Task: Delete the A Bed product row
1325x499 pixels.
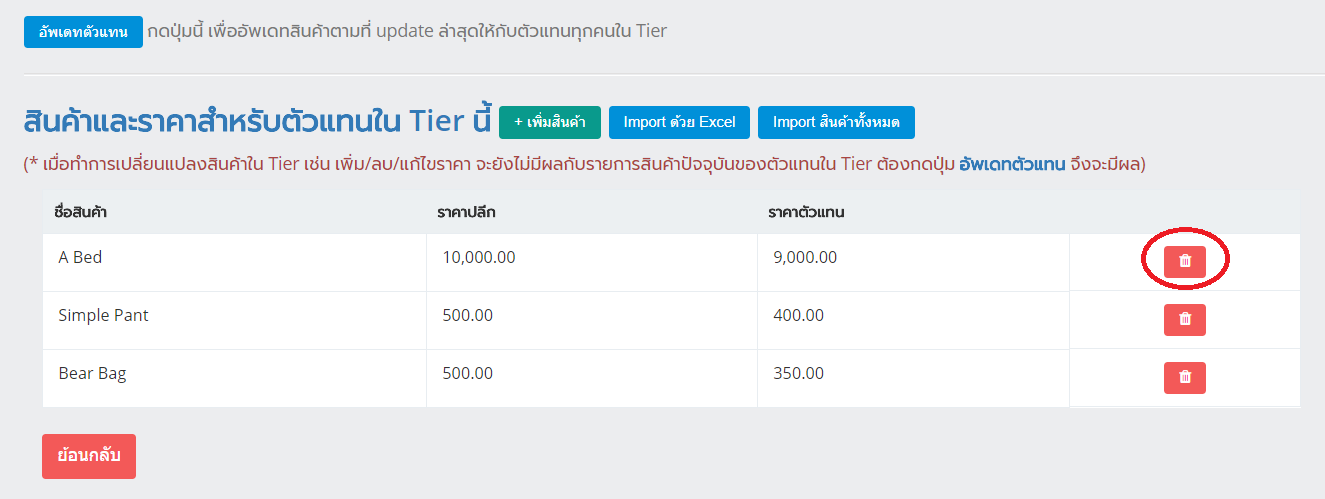Action: click(x=1184, y=261)
